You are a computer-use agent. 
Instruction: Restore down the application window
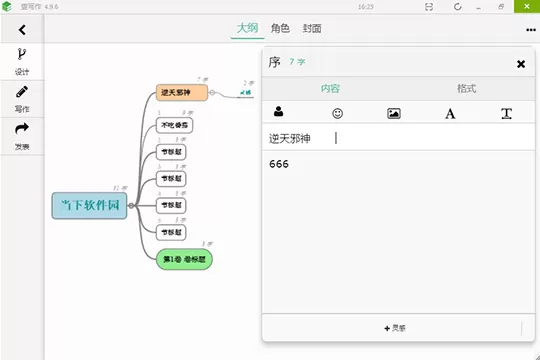pyautogui.click(x=501, y=7)
